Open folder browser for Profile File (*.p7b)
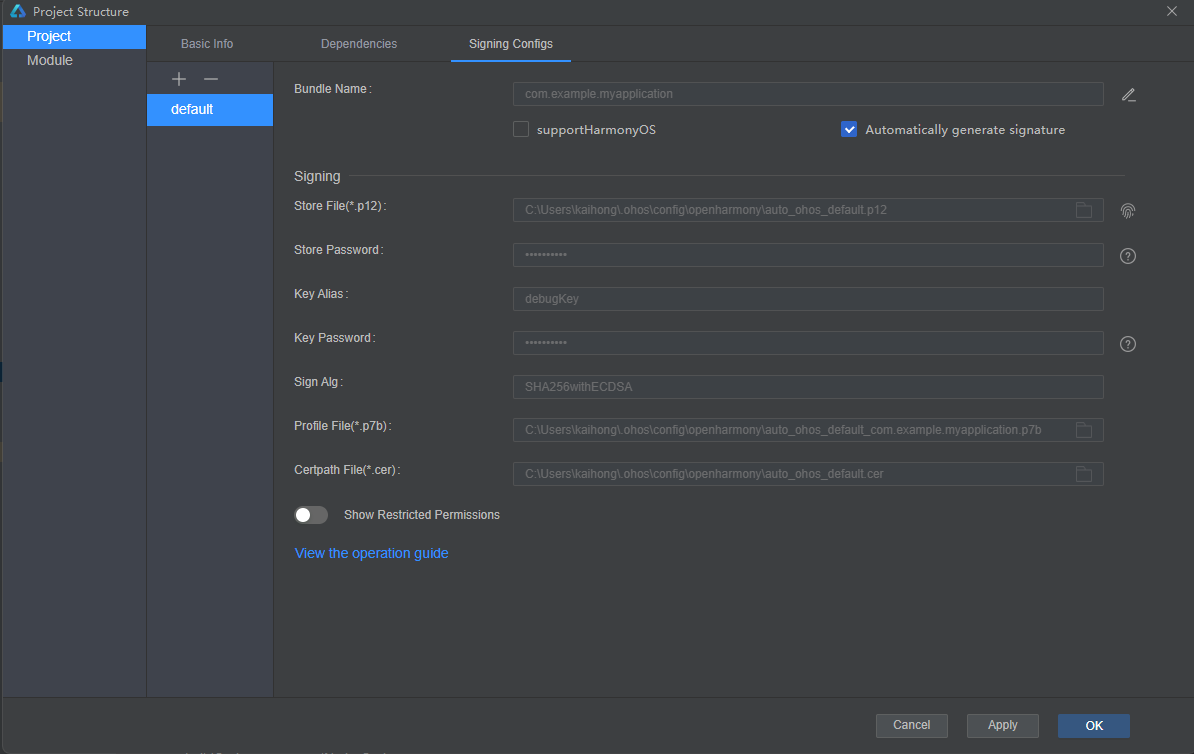Screen dimensions: 1194x754 1083,430
